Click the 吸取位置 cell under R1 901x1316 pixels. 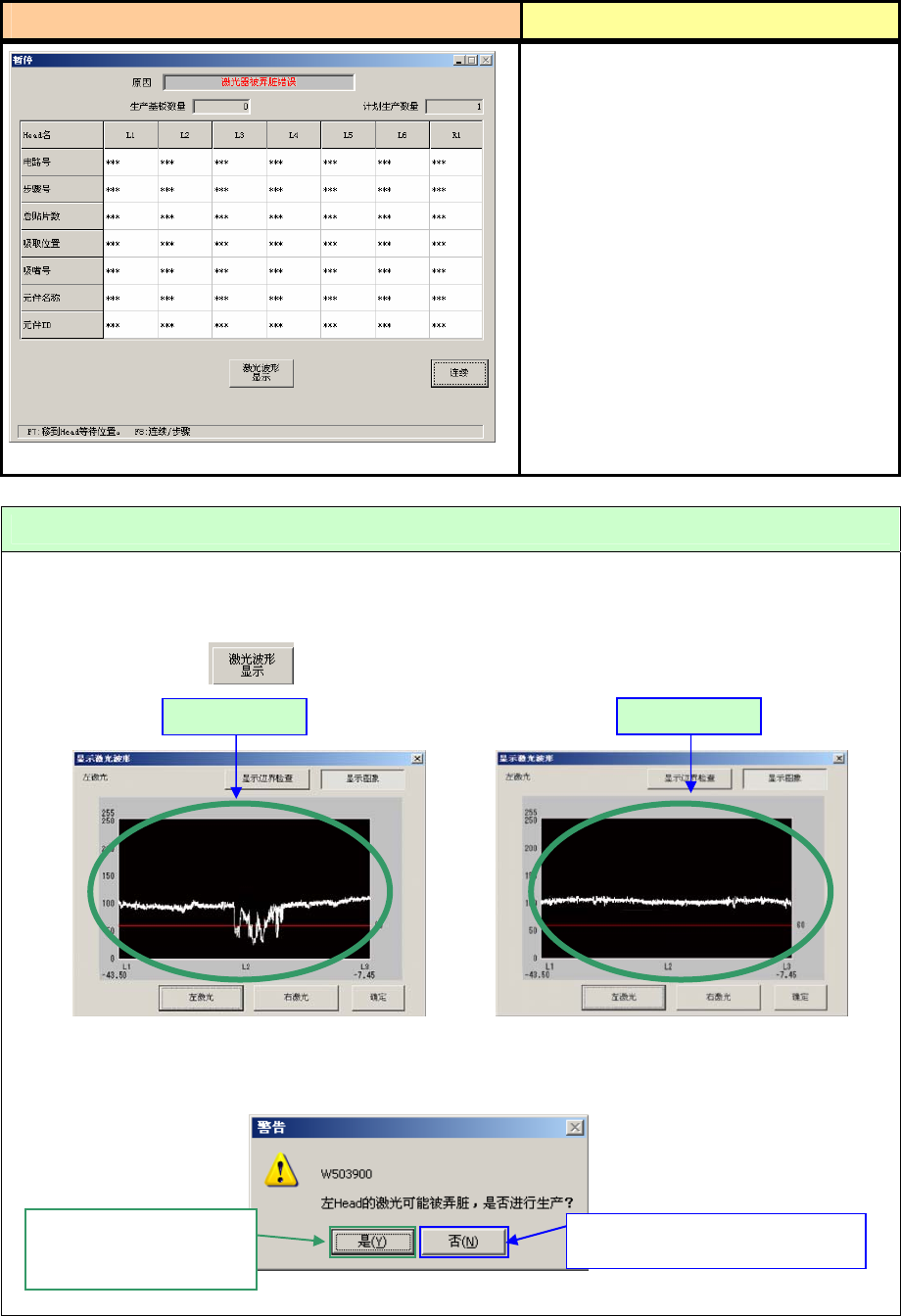[x=456, y=243]
